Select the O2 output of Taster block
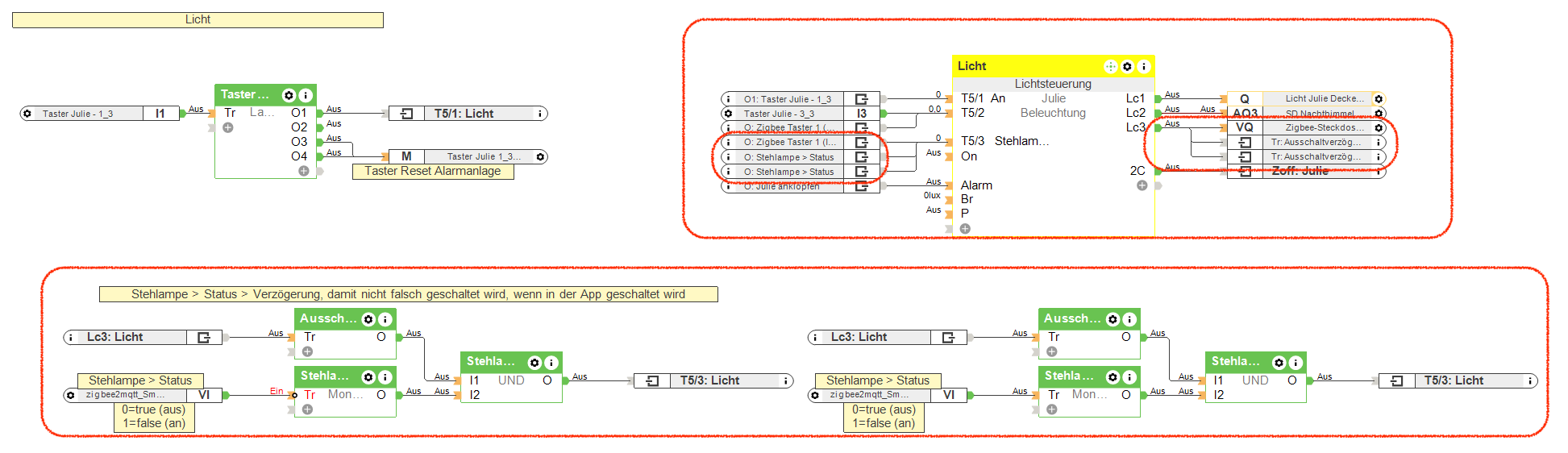The height and width of the screenshot is (453, 1568). coord(299,127)
